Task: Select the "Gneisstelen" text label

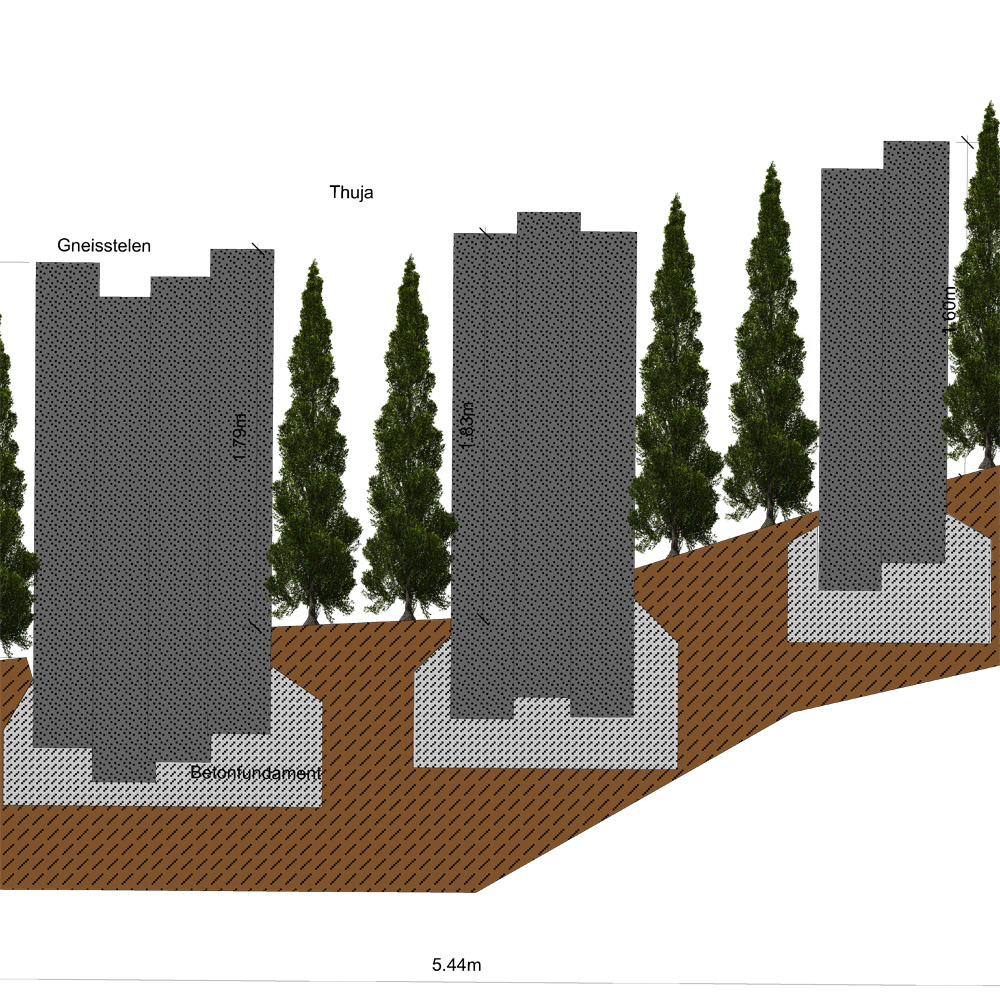Action: (x=104, y=246)
